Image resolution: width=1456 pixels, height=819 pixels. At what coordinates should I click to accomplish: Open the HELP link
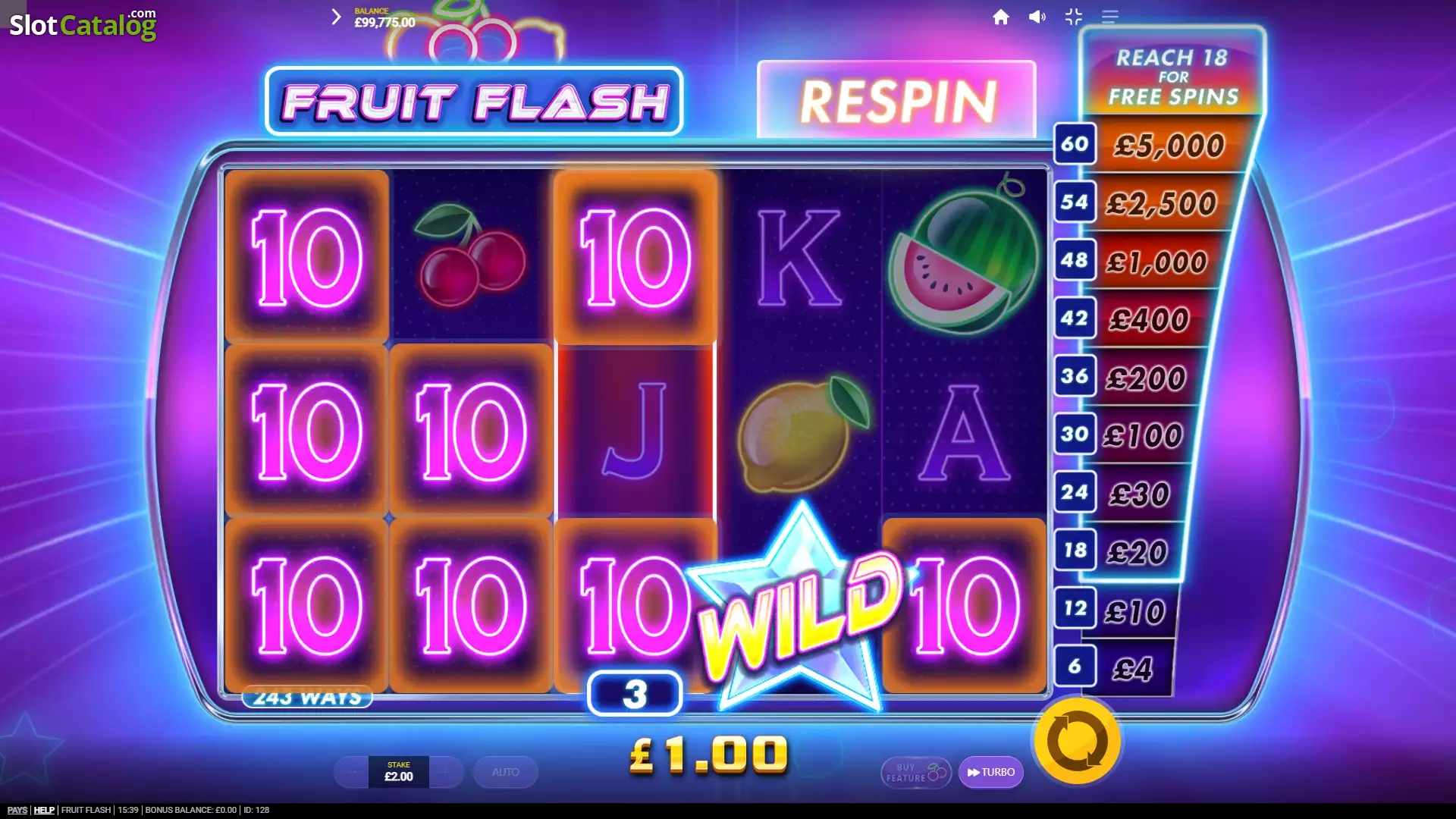tap(44, 810)
